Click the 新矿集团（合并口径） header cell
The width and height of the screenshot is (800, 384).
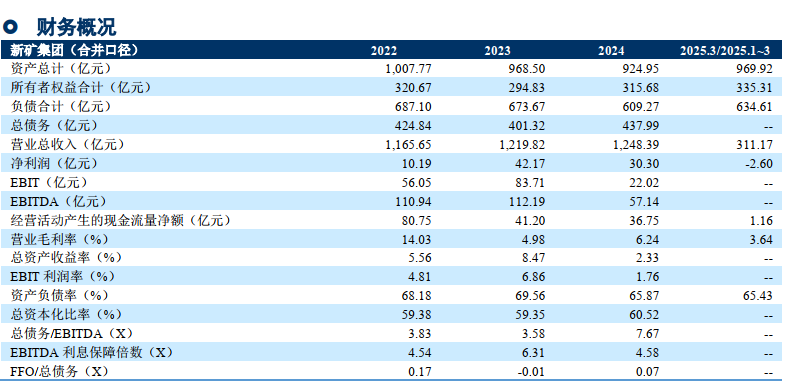(x=74, y=50)
